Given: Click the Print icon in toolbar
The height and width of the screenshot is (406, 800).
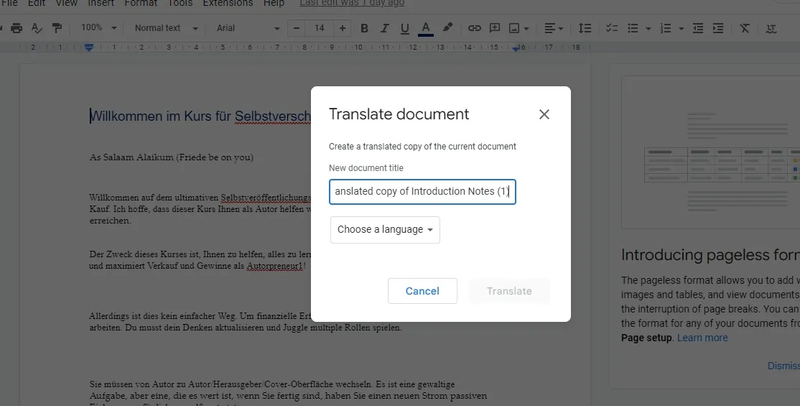Looking at the screenshot, I should (x=17, y=28).
